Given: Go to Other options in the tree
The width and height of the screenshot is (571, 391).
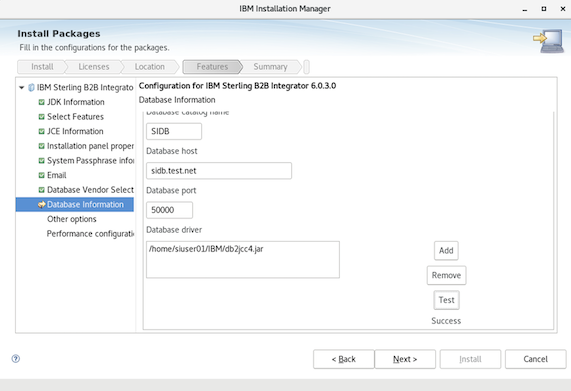Looking at the screenshot, I should point(72,219).
